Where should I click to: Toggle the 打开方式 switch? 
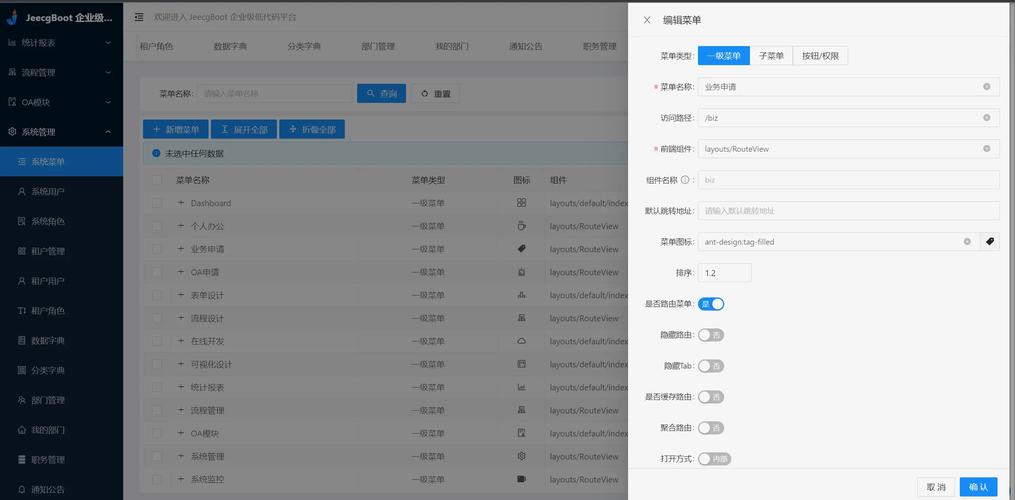tap(715, 459)
